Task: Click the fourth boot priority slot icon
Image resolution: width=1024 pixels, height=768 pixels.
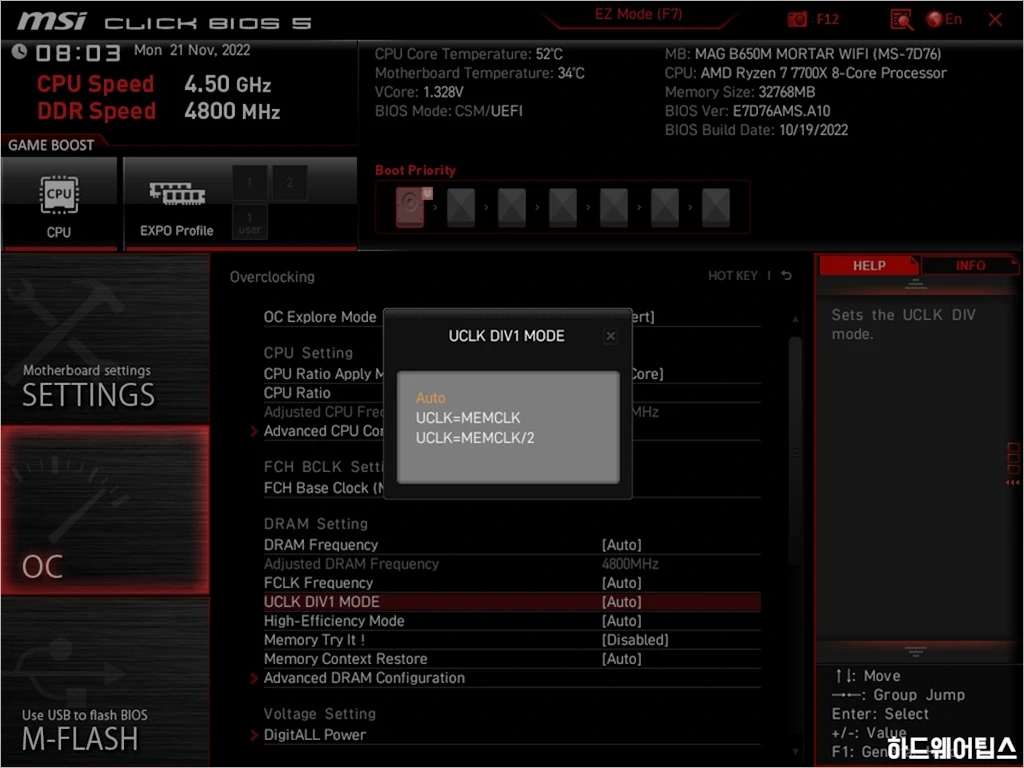Action: tap(563, 207)
